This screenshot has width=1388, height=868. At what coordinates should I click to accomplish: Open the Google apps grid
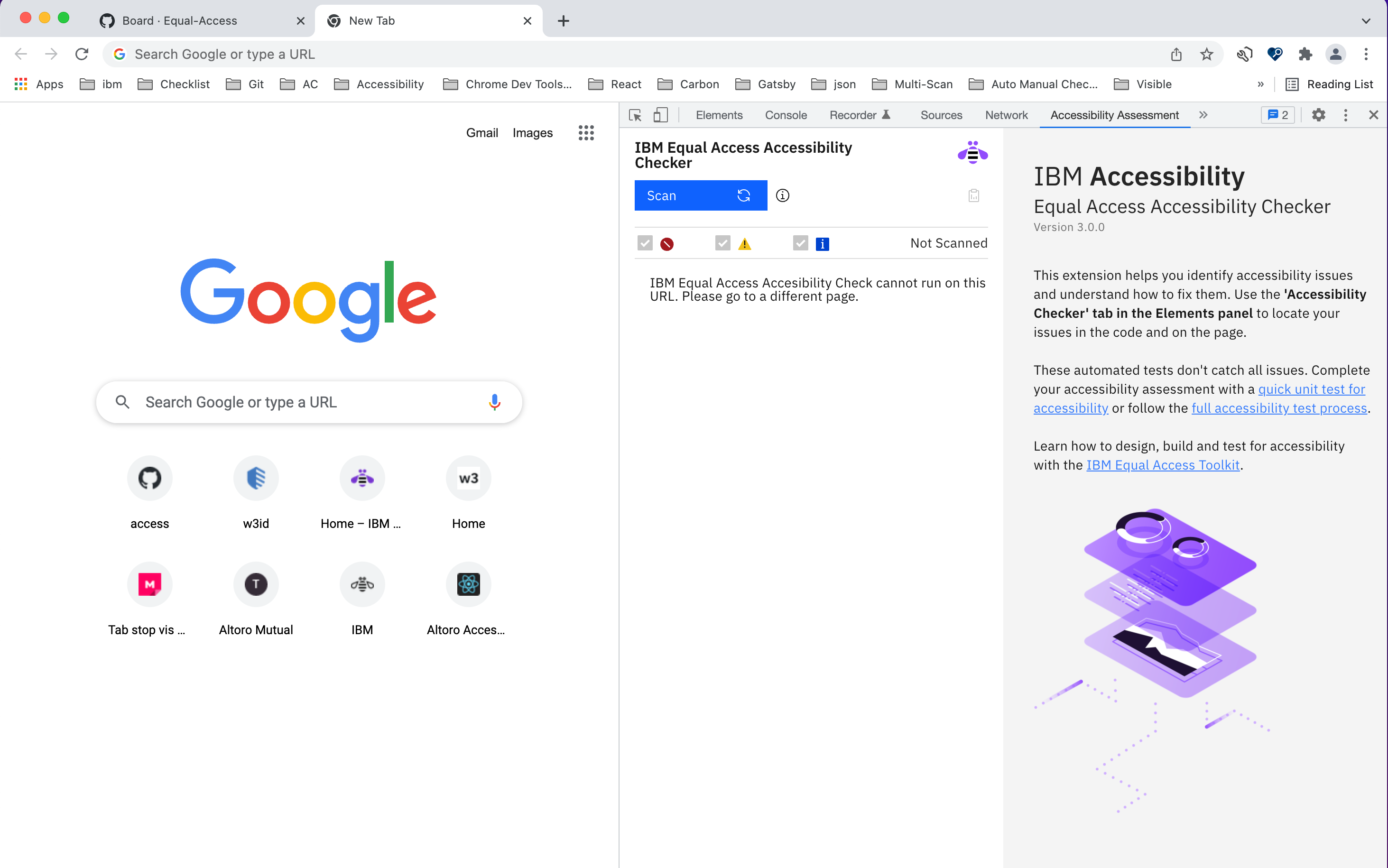click(x=585, y=133)
